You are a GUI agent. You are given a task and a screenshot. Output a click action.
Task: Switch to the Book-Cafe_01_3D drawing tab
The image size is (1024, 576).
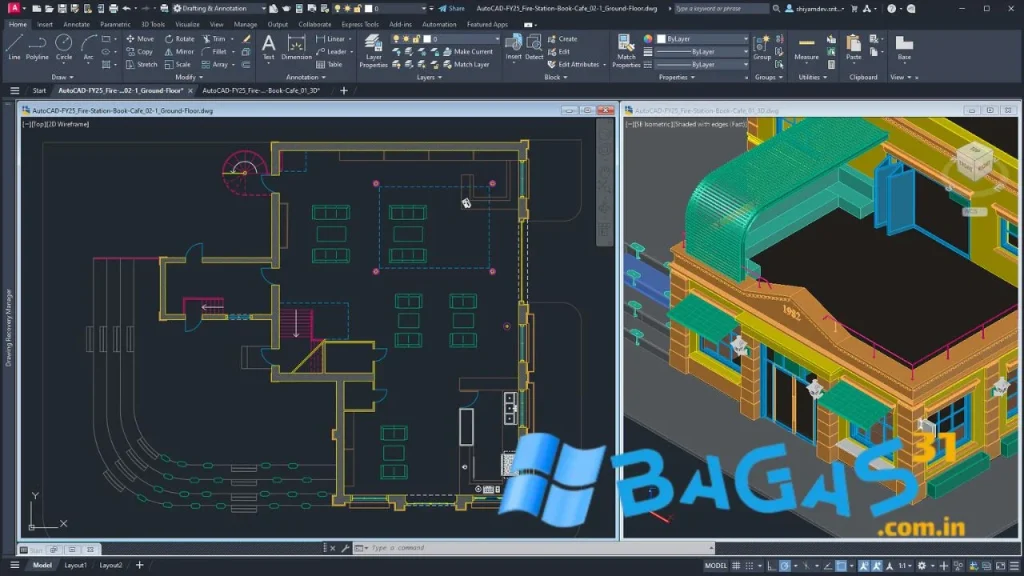click(x=261, y=91)
